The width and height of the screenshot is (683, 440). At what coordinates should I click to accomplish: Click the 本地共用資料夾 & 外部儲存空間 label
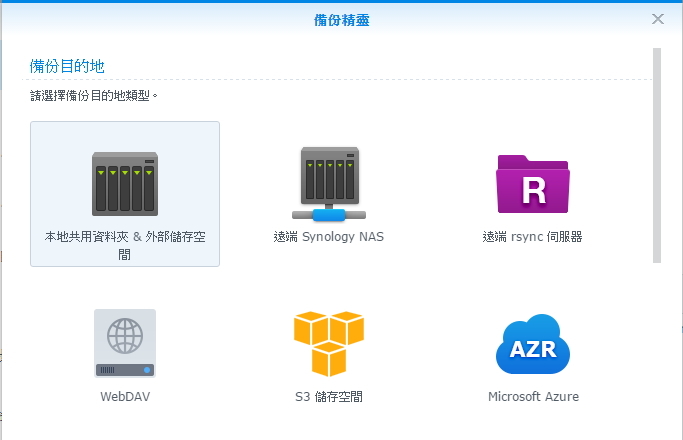[125, 245]
